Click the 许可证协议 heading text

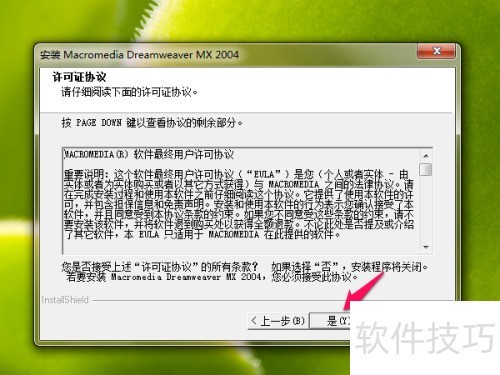79,77
